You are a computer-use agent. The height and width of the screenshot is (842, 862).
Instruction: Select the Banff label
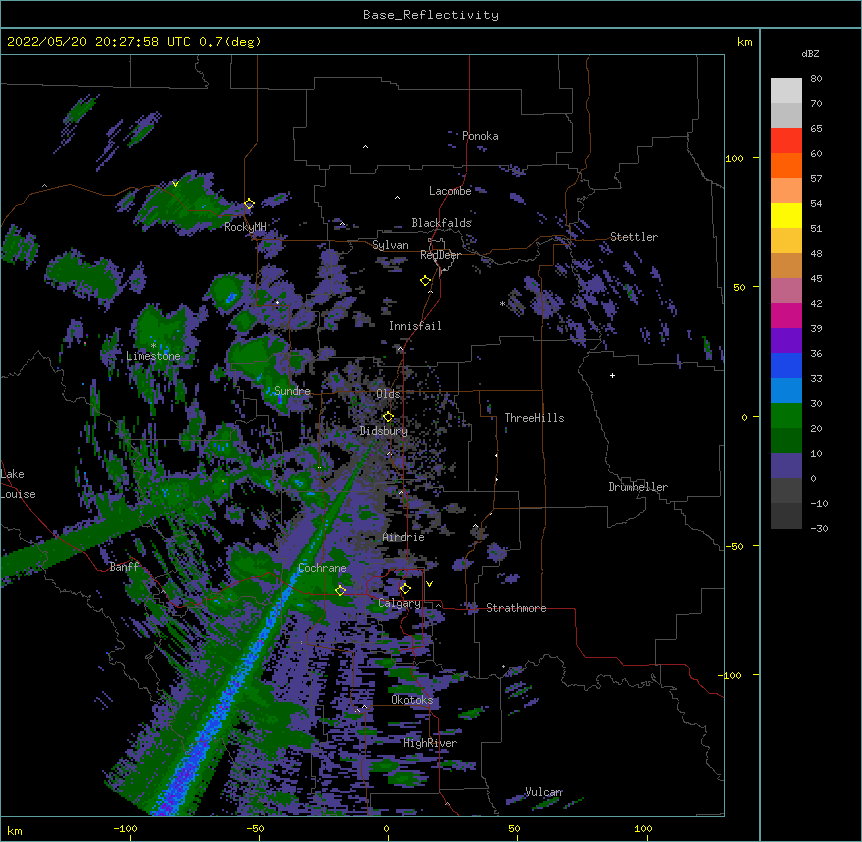tap(124, 567)
